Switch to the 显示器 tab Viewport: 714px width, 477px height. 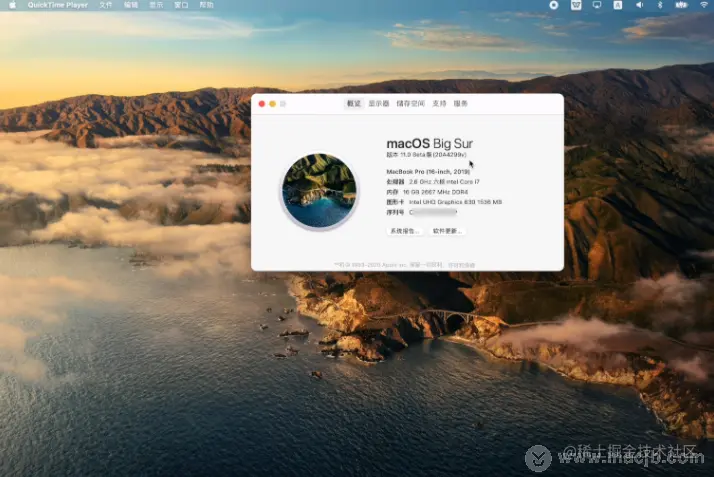[x=379, y=104]
